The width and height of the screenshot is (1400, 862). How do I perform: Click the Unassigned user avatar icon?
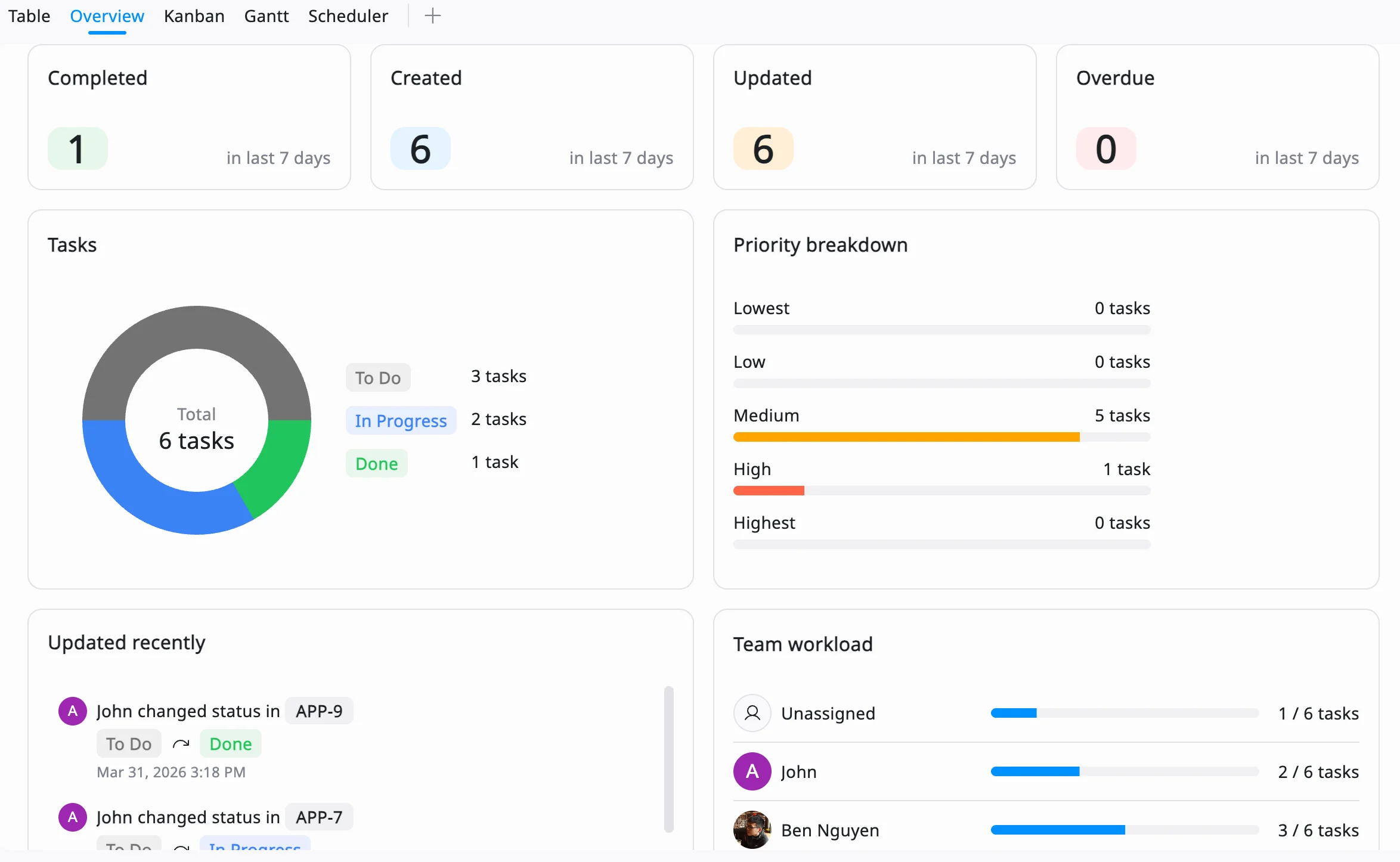(752, 713)
